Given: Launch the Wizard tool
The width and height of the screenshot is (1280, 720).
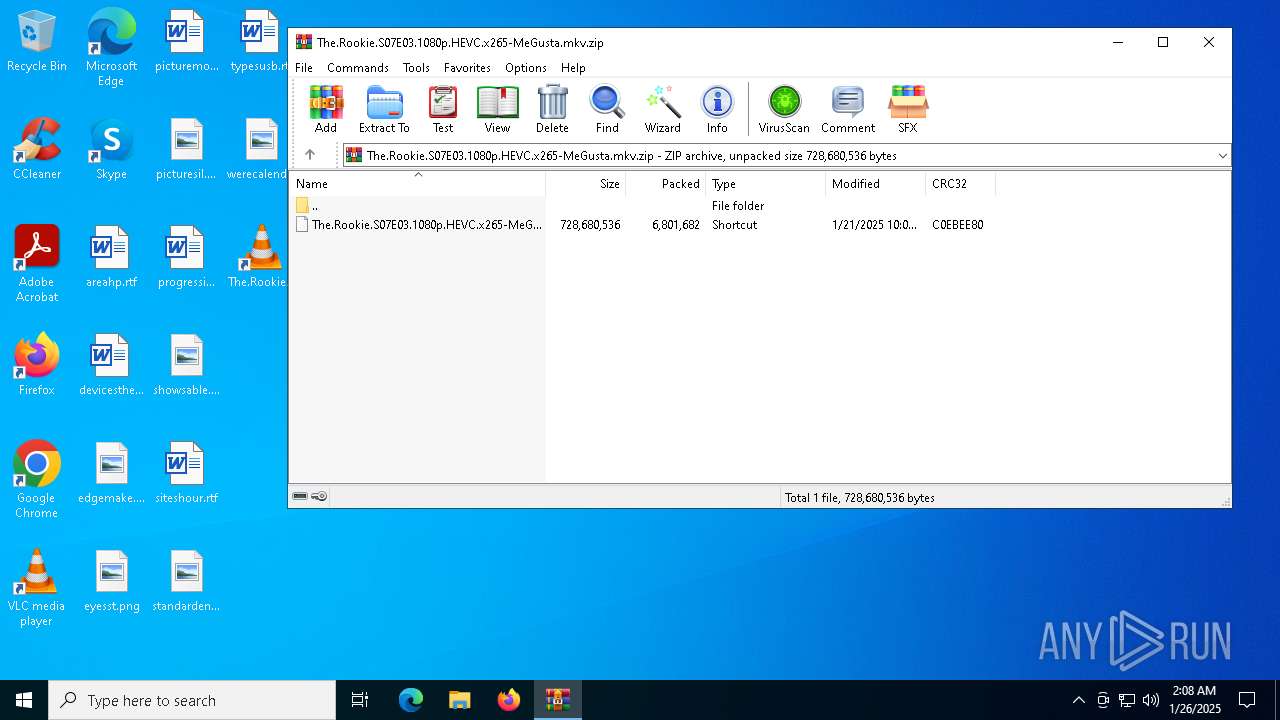Looking at the screenshot, I should pos(662,109).
